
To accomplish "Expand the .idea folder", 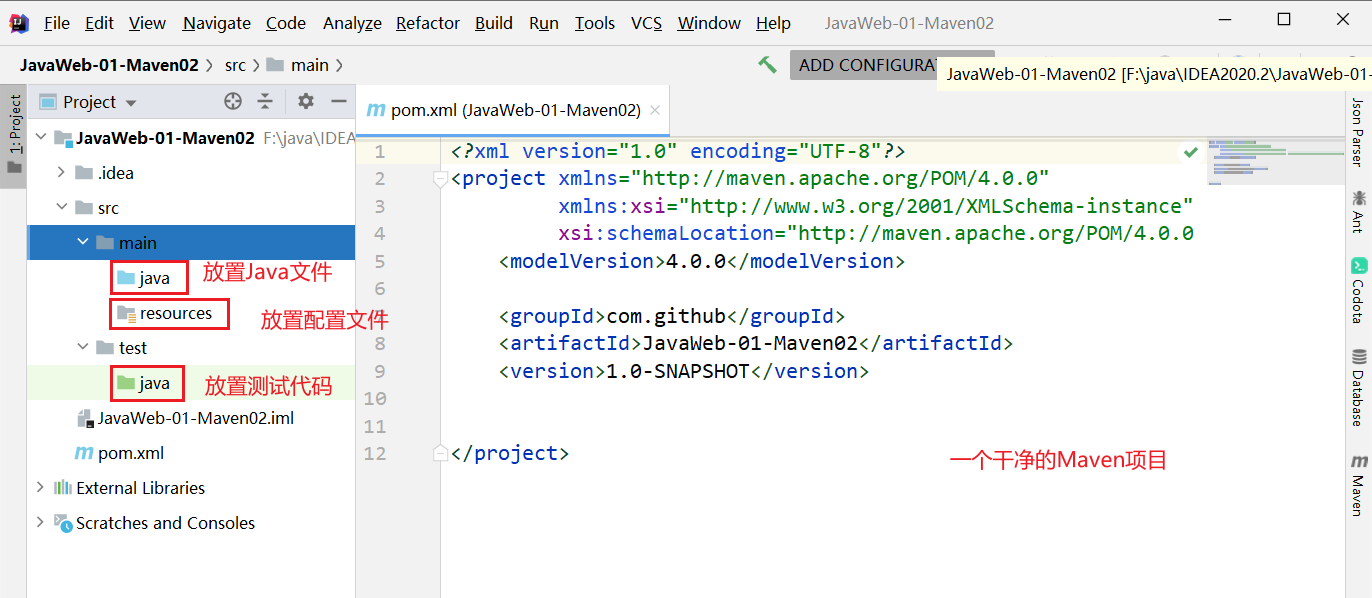I will (x=62, y=173).
